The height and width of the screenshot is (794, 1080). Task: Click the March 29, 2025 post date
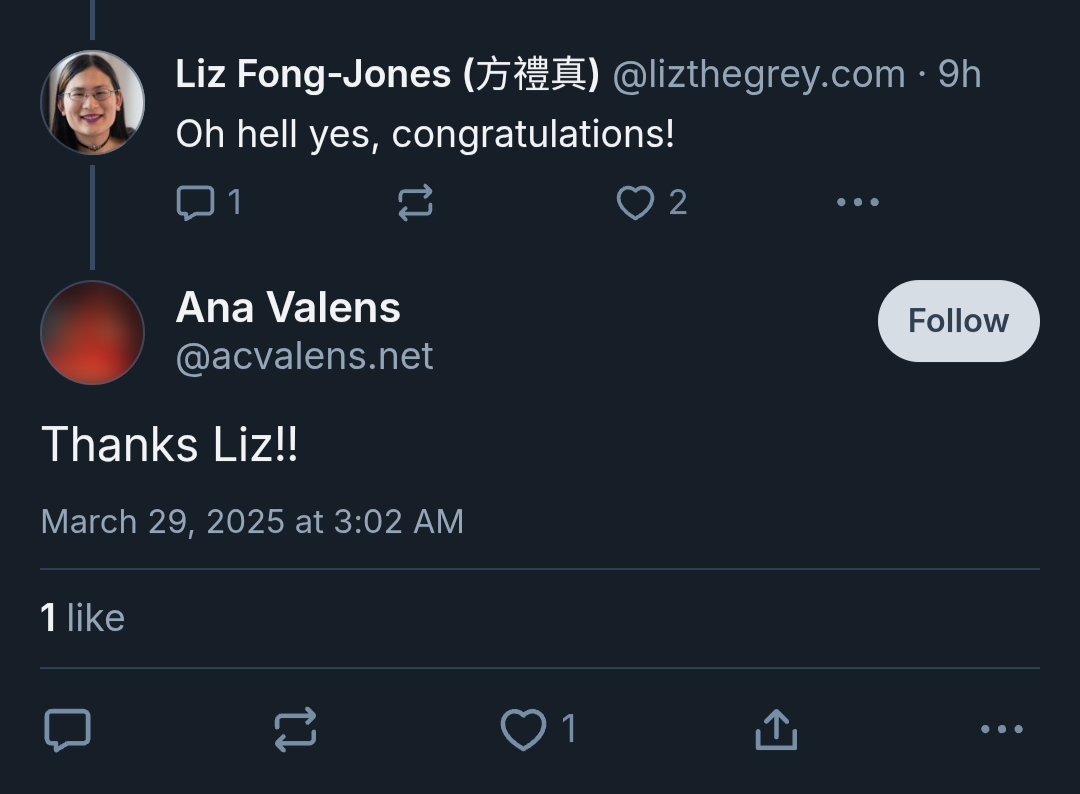point(252,522)
